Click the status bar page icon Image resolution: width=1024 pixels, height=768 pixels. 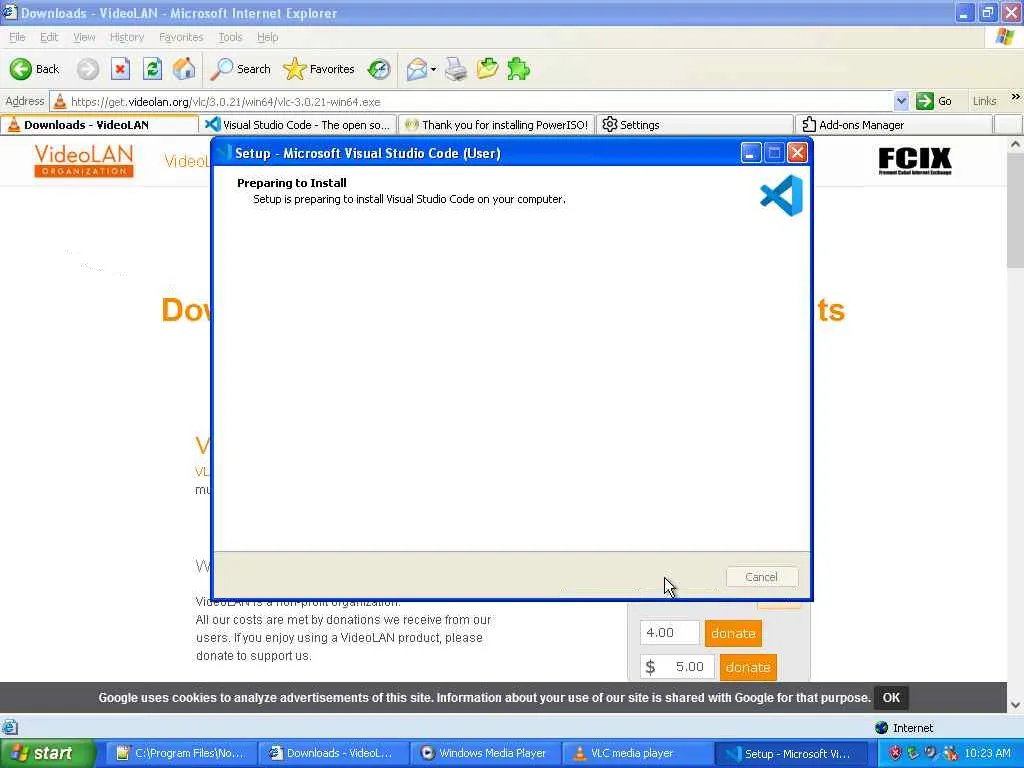point(10,727)
